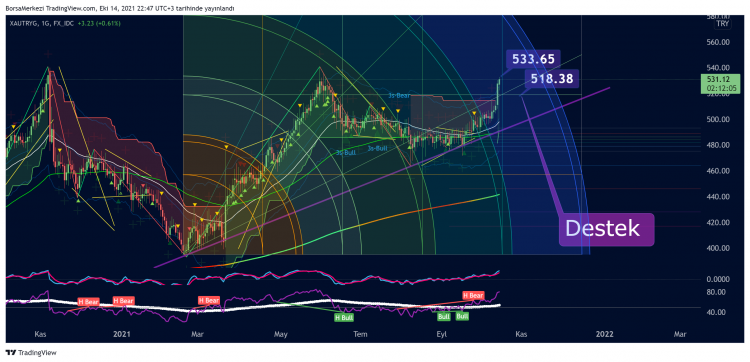Select the purple Destek annotation box
The width and height of the screenshot is (750, 362).
pyautogui.click(x=607, y=230)
